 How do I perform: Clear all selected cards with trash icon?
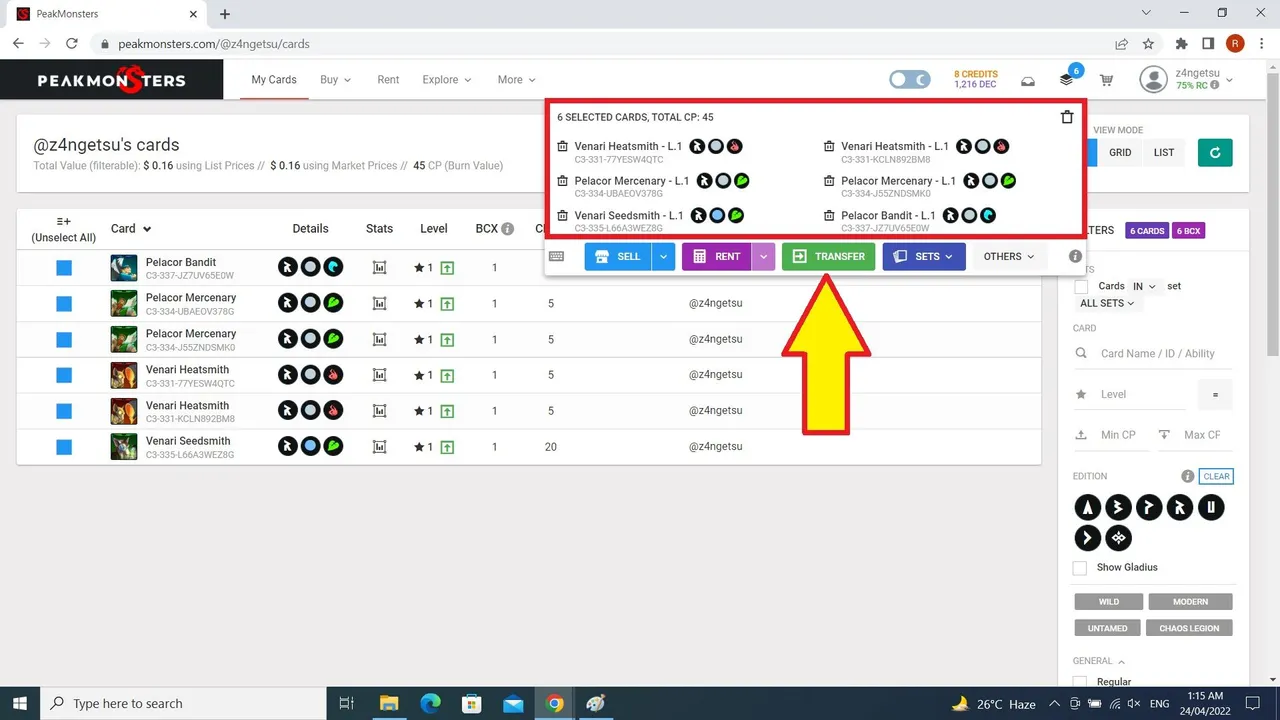(x=1067, y=117)
